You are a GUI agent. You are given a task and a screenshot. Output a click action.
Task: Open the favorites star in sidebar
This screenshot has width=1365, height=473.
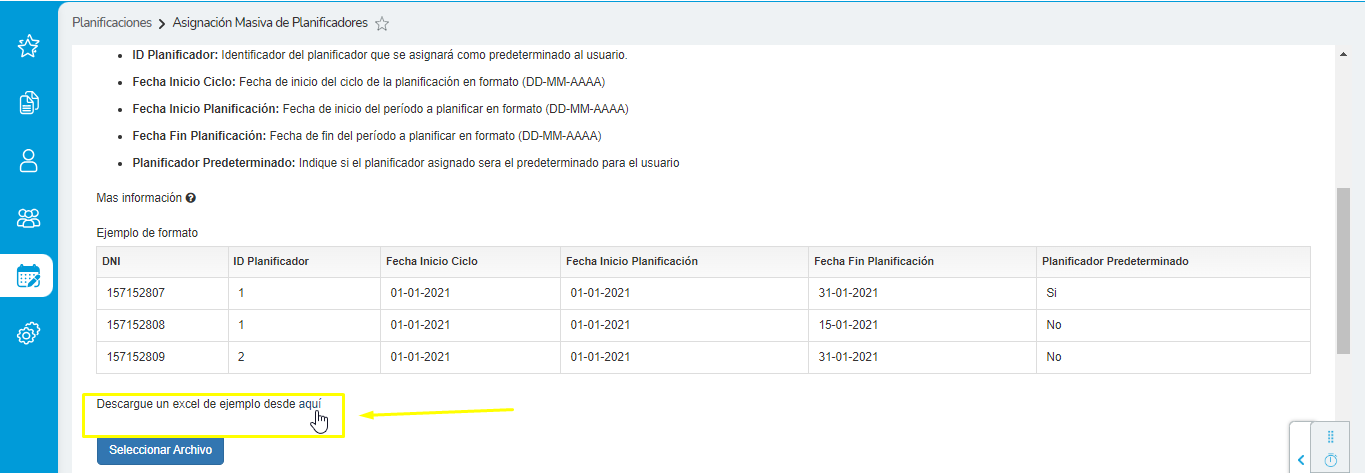pyautogui.click(x=28, y=46)
